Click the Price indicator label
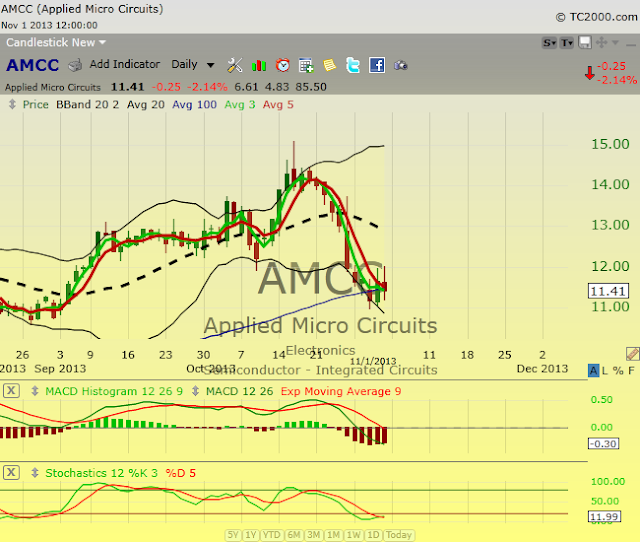The image size is (640, 542). (x=36, y=105)
